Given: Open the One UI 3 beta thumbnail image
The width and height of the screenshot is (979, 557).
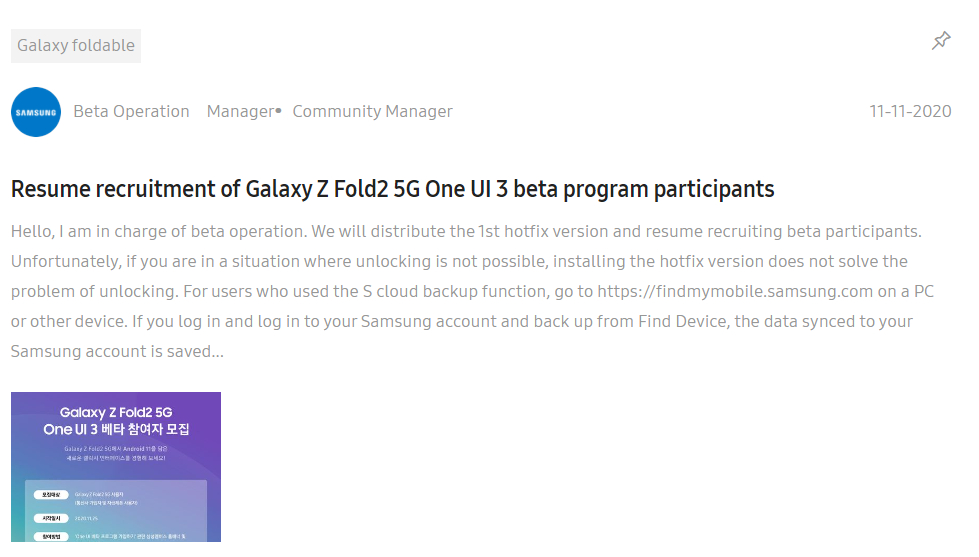Looking at the screenshot, I should click(x=116, y=467).
